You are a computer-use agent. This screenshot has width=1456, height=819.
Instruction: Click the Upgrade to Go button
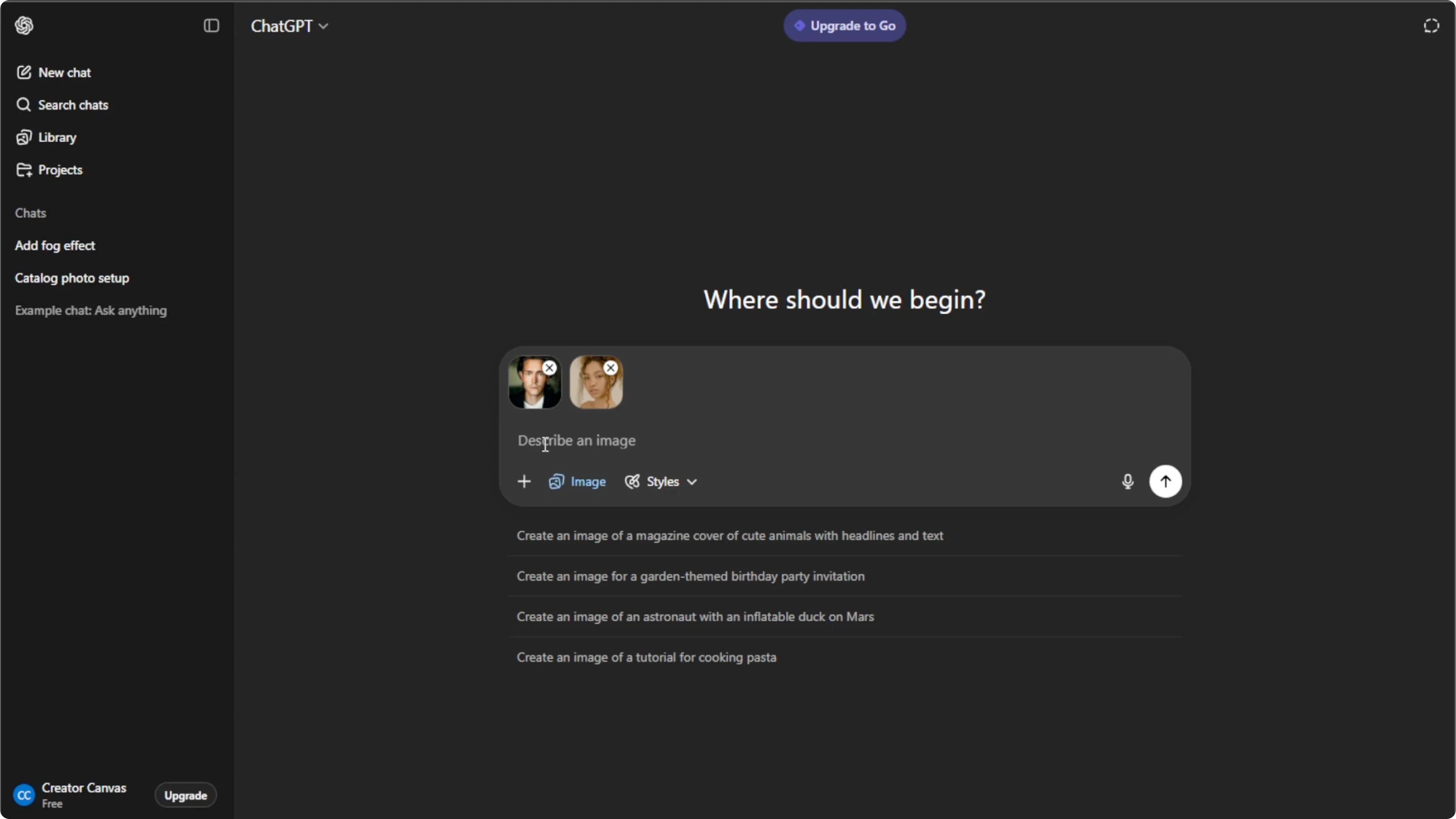(x=844, y=26)
